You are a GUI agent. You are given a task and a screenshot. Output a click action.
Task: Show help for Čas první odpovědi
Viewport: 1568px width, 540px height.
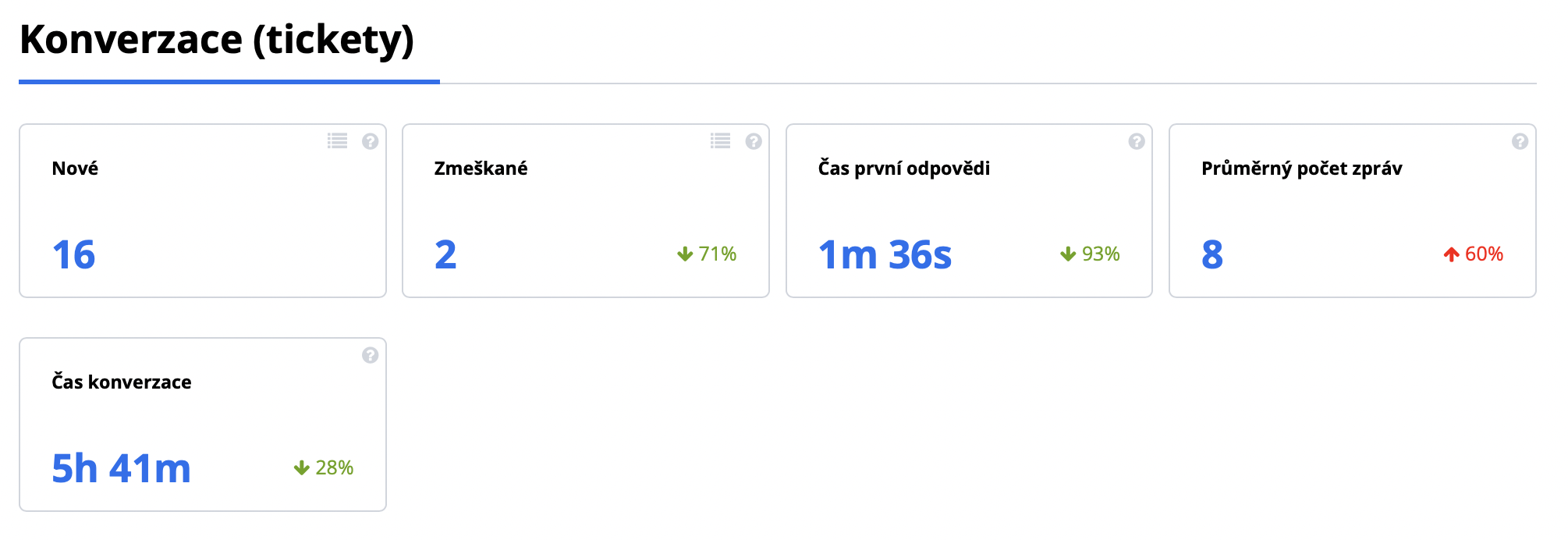coord(1137,141)
